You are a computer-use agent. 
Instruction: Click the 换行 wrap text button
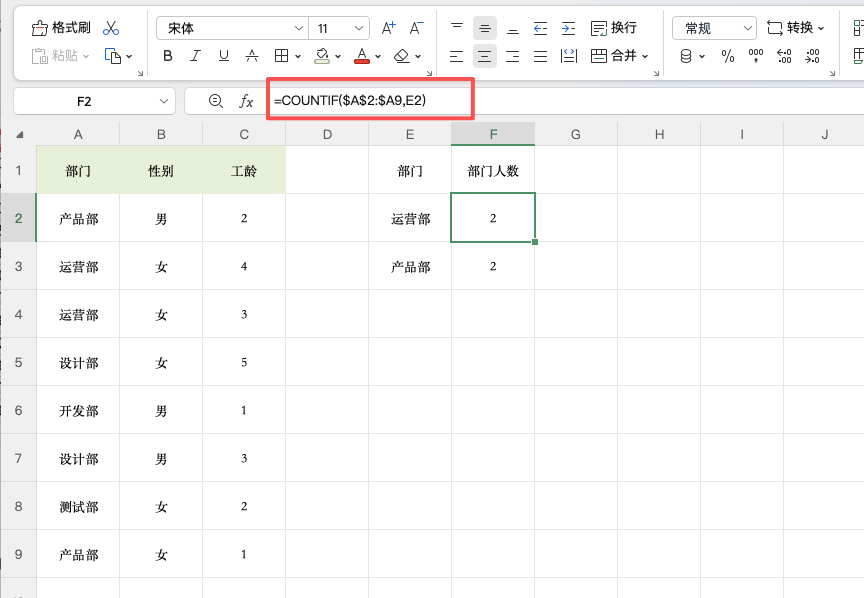tap(613, 27)
